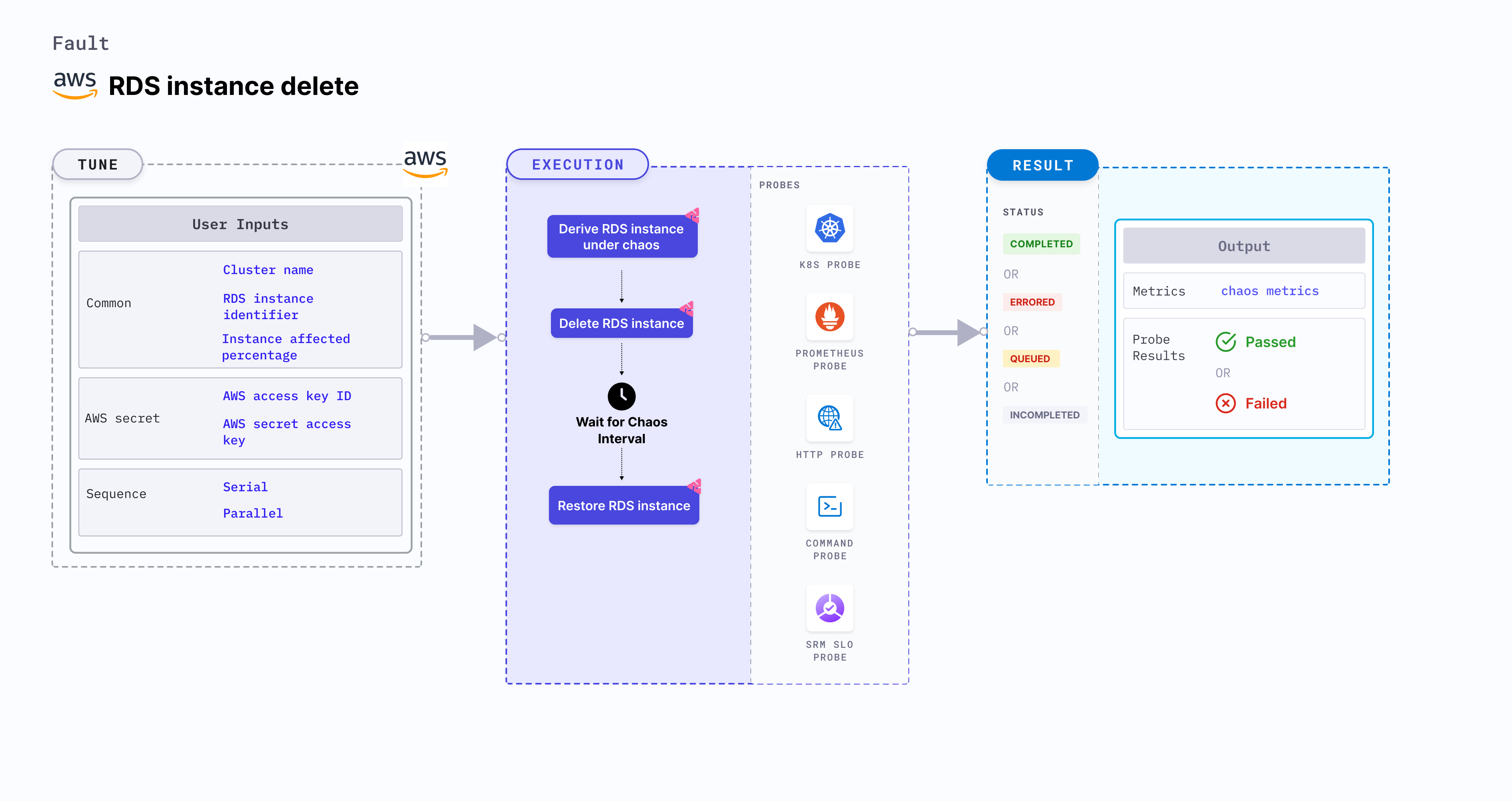
Task: Click the clock icon above Wait for Chaos Interval
Action: point(621,397)
